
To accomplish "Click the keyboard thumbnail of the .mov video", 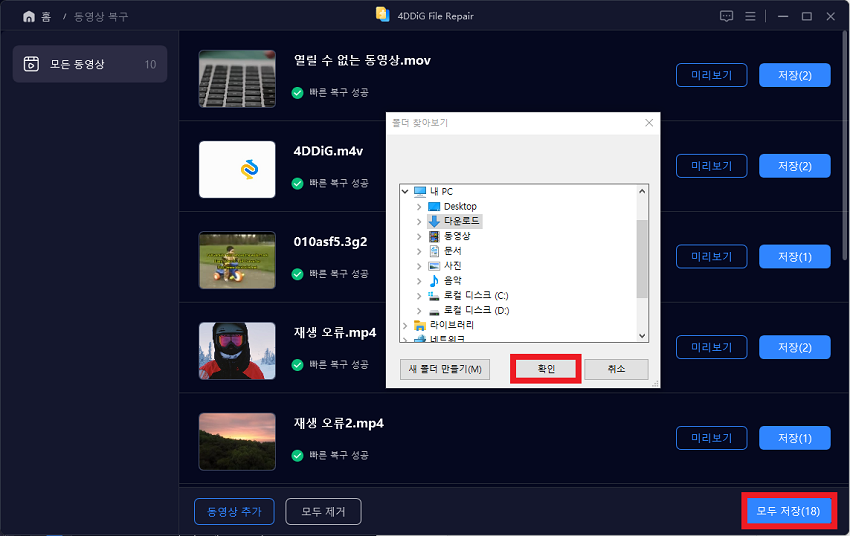I will click(237, 79).
